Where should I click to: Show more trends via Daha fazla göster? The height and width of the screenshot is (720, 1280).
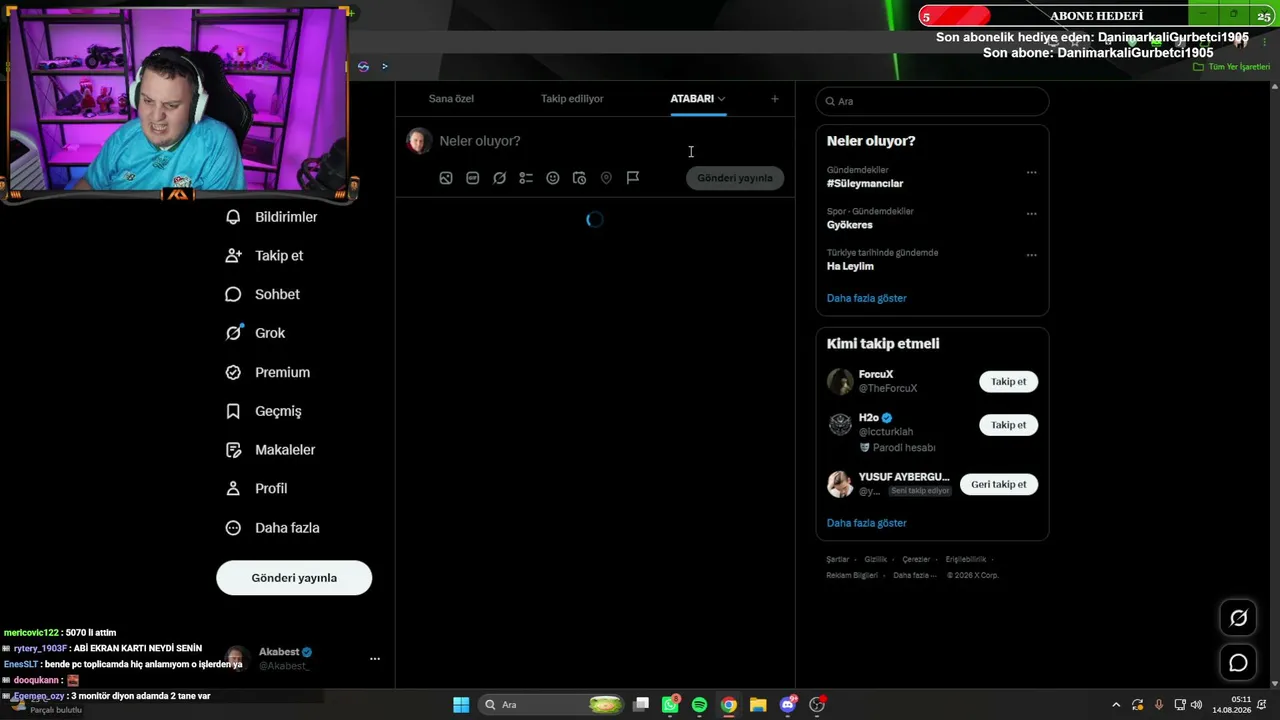pyautogui.click(x=867, y=298)
